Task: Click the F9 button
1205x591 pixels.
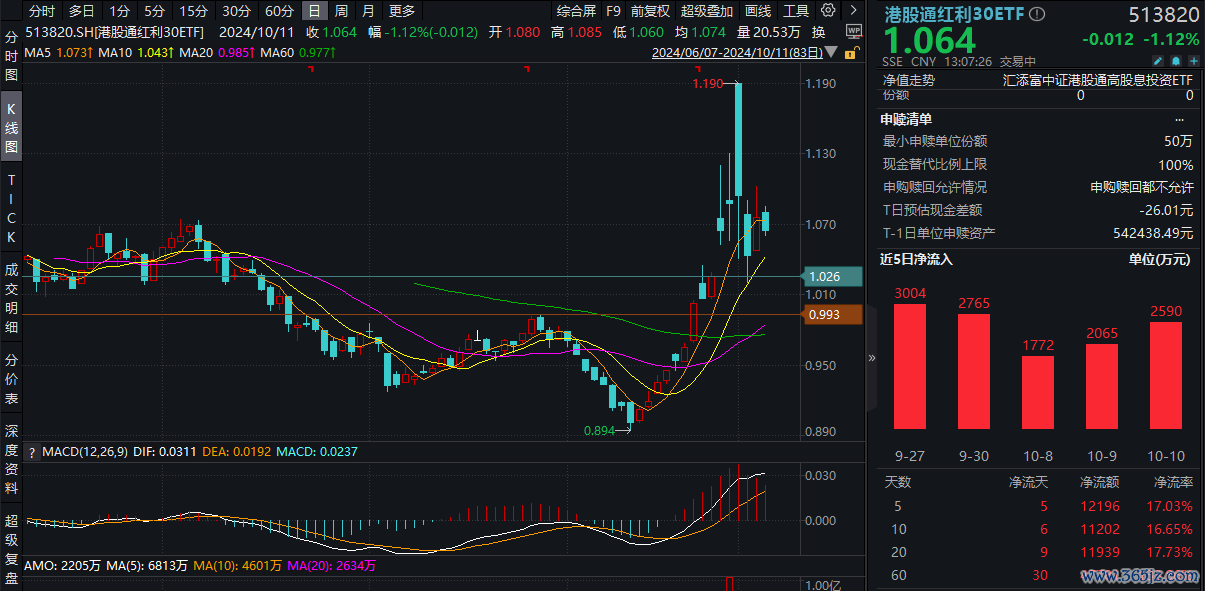Action: [613, 11]
